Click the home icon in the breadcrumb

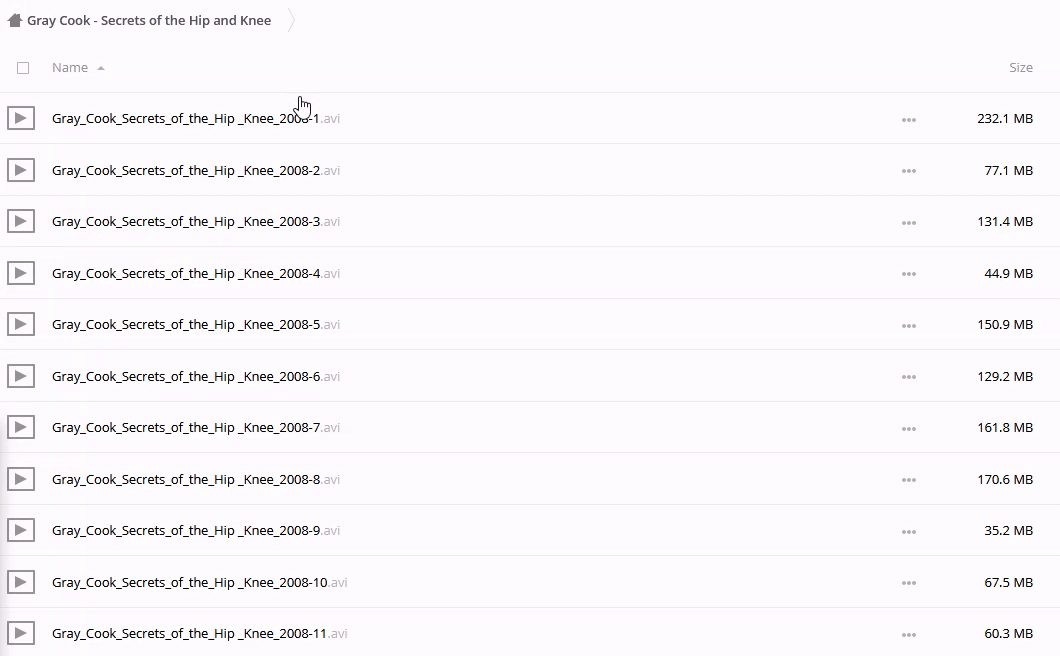(15, 20)
